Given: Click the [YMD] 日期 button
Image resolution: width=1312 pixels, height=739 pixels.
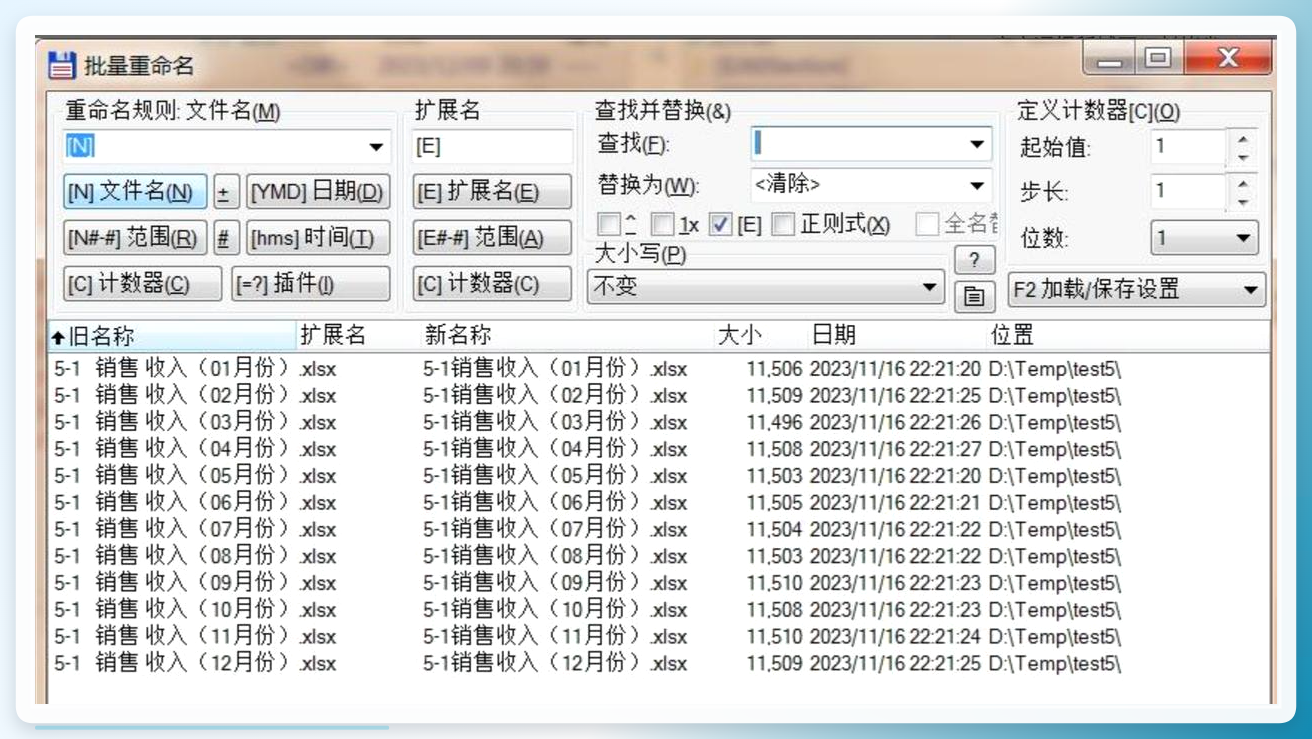Looking at the screenshot, I should [318, 191].
